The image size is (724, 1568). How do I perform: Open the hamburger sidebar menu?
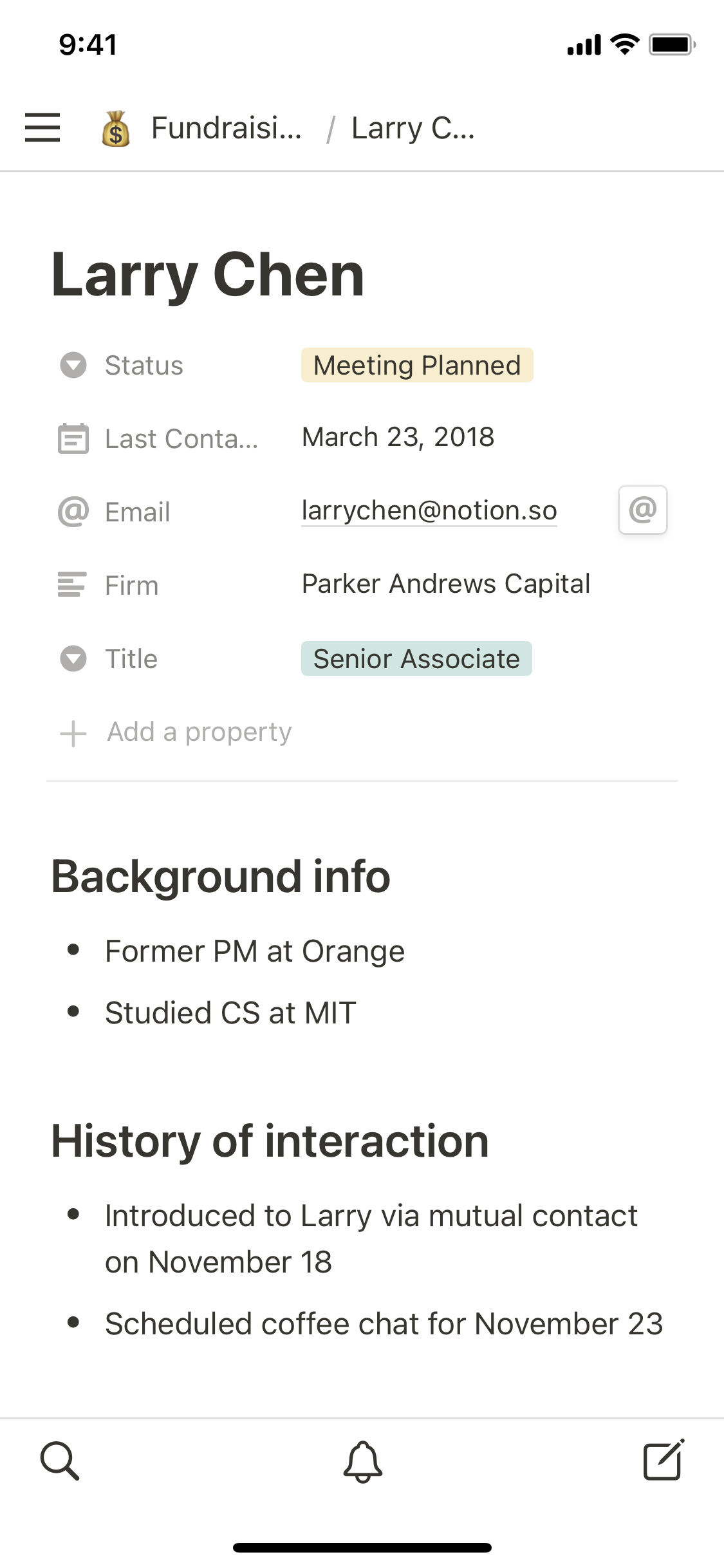42,127
